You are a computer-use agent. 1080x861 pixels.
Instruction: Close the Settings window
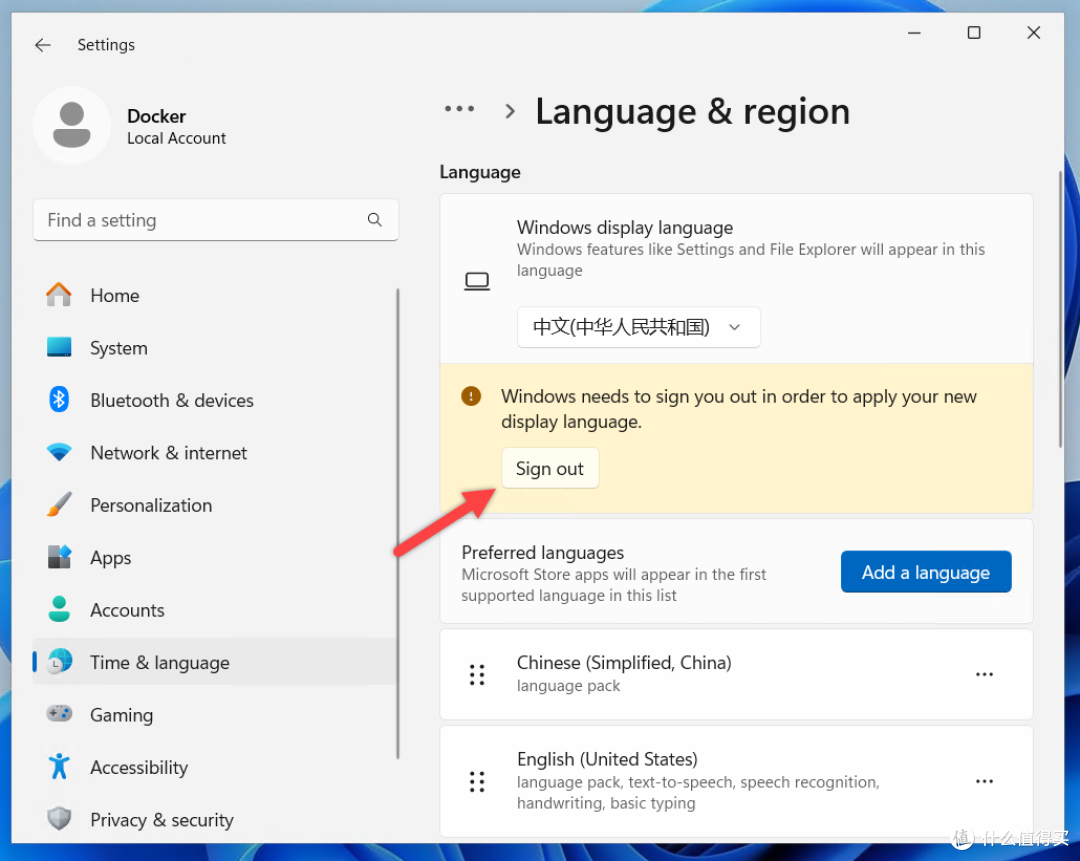coord(1033,32)
